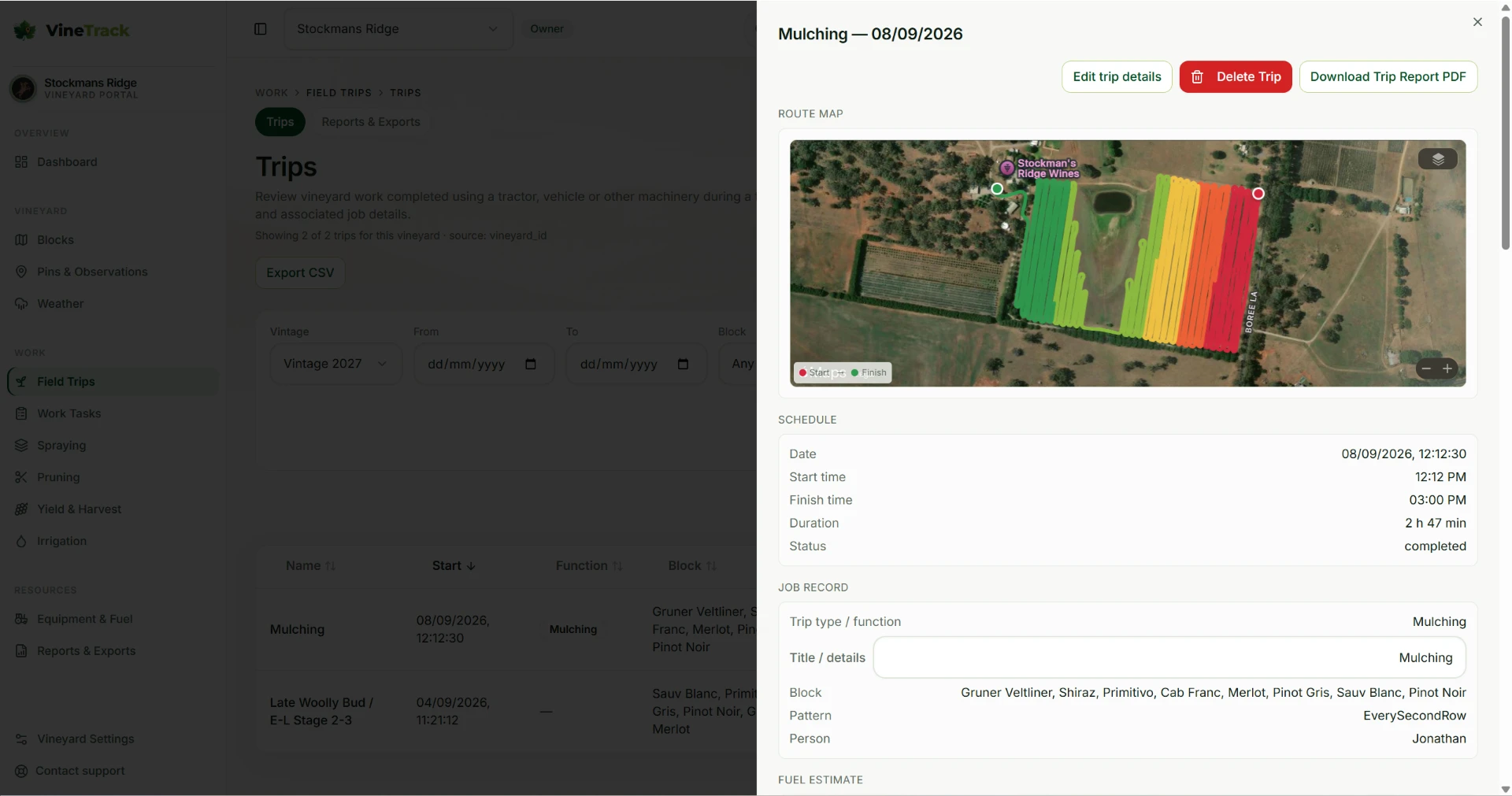Open Block filter dropdown
Screen dimensions: 1512x796
pos(739,364)
